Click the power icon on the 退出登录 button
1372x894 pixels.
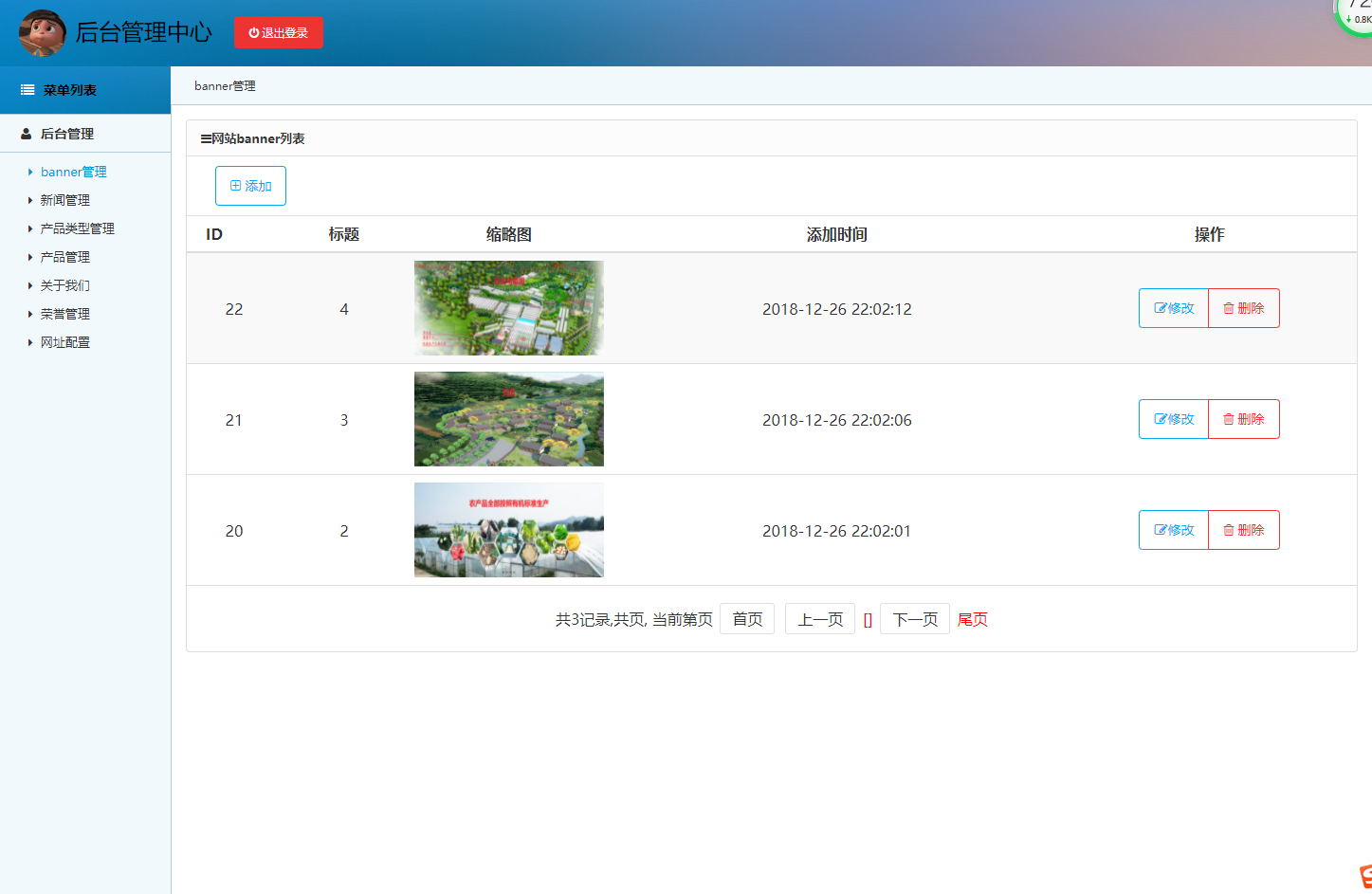252,31
